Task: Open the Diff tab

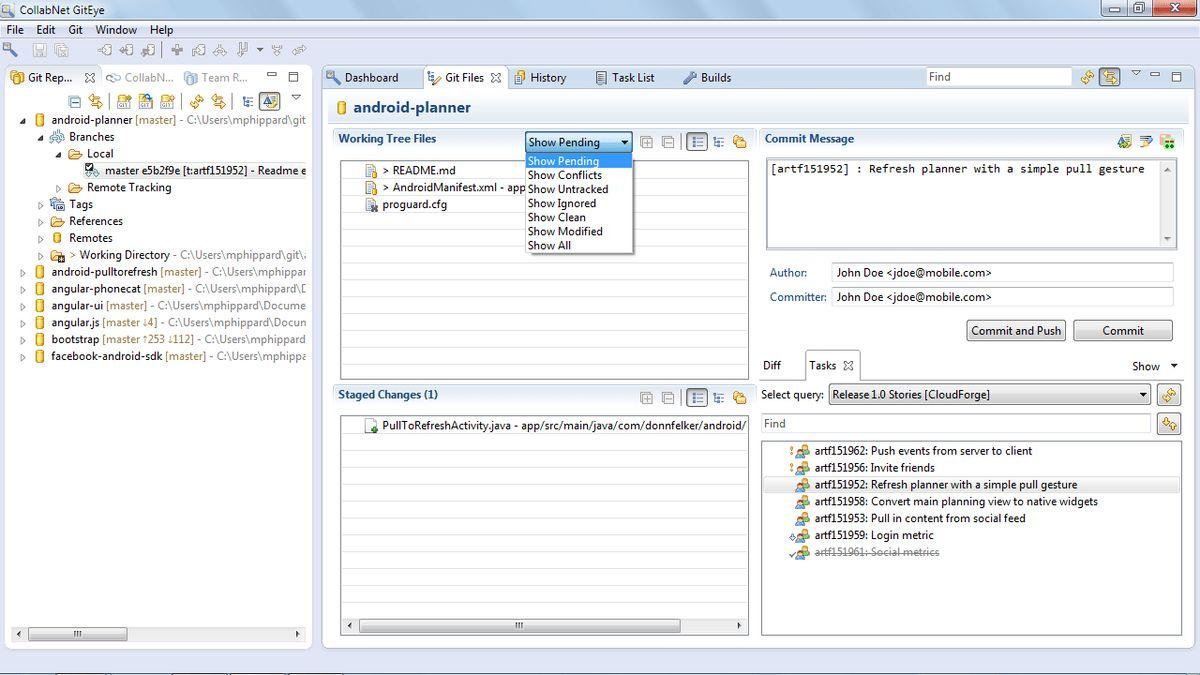Action: (x=772, y=366)
